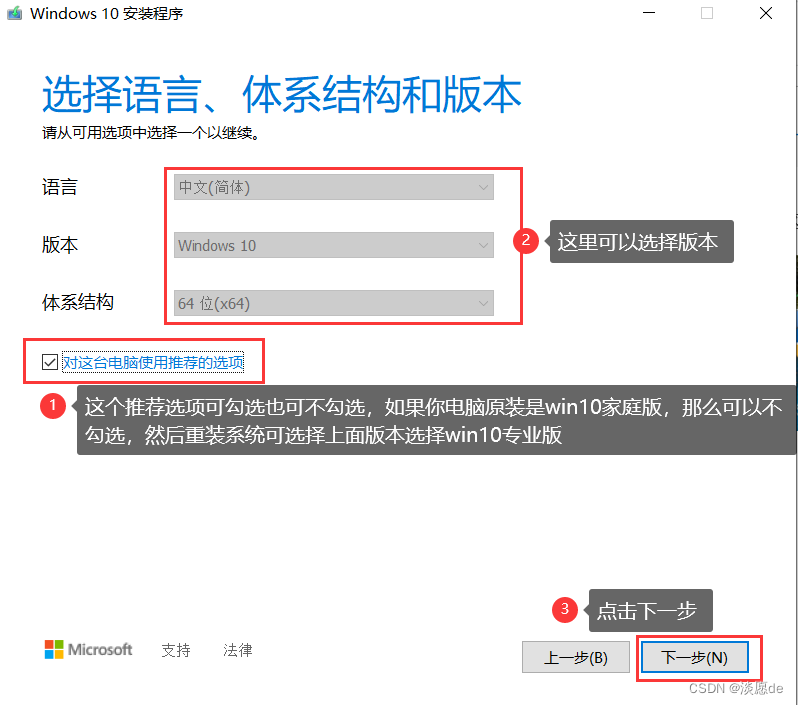Click the 对这台电脑使用推荐的选项 label text
Viewport: 798px width, 705px height.
153,362
